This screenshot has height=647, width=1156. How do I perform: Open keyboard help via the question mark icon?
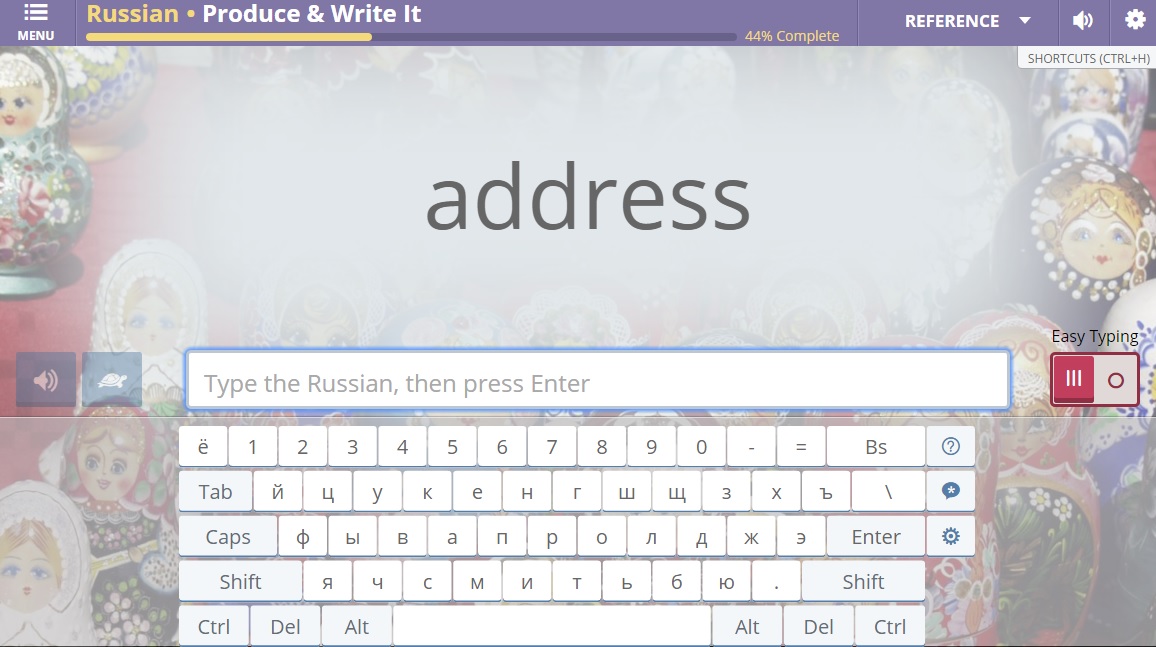click(x=950, y=446)
